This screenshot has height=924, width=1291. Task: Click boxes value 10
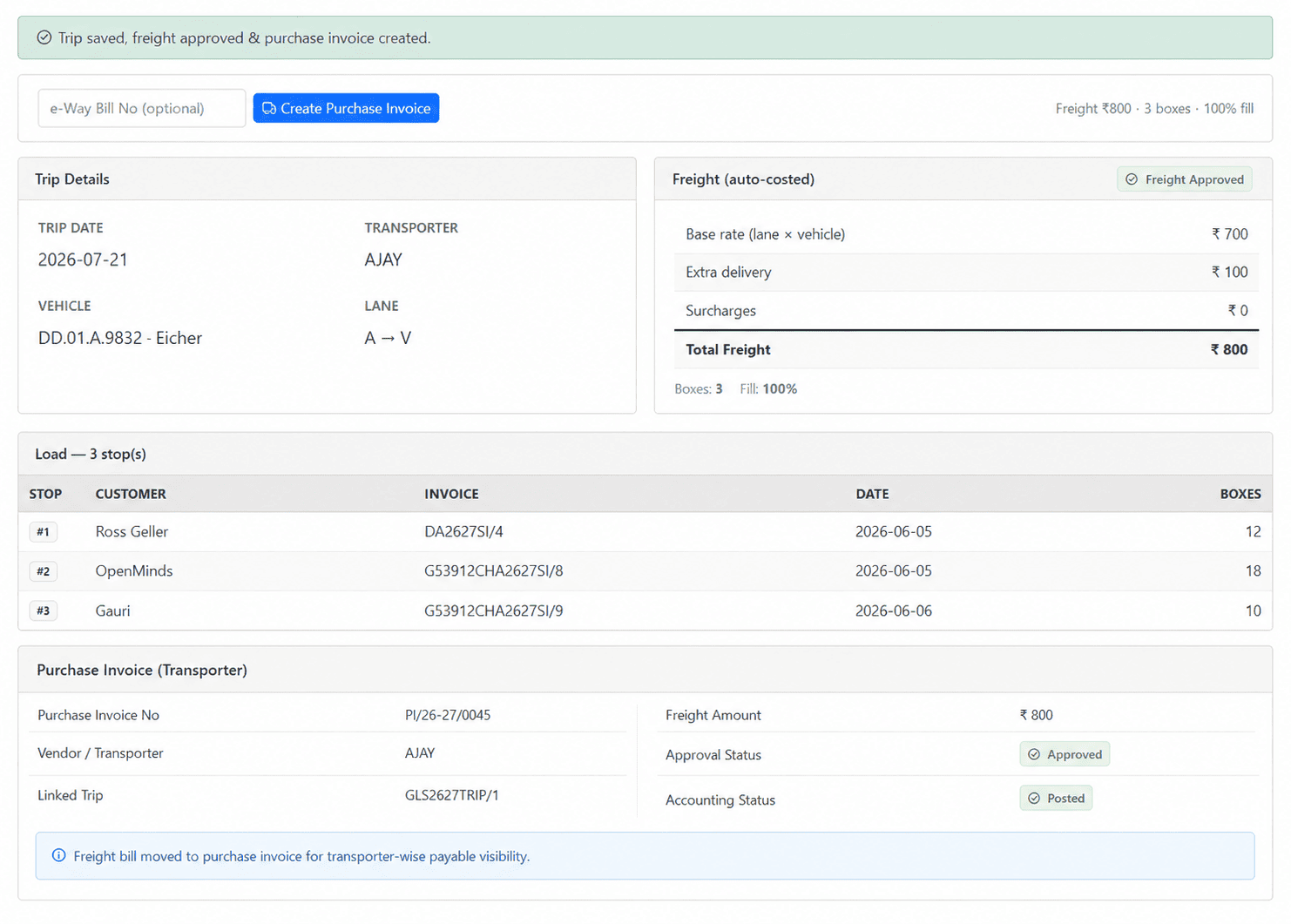(1253, 610)
